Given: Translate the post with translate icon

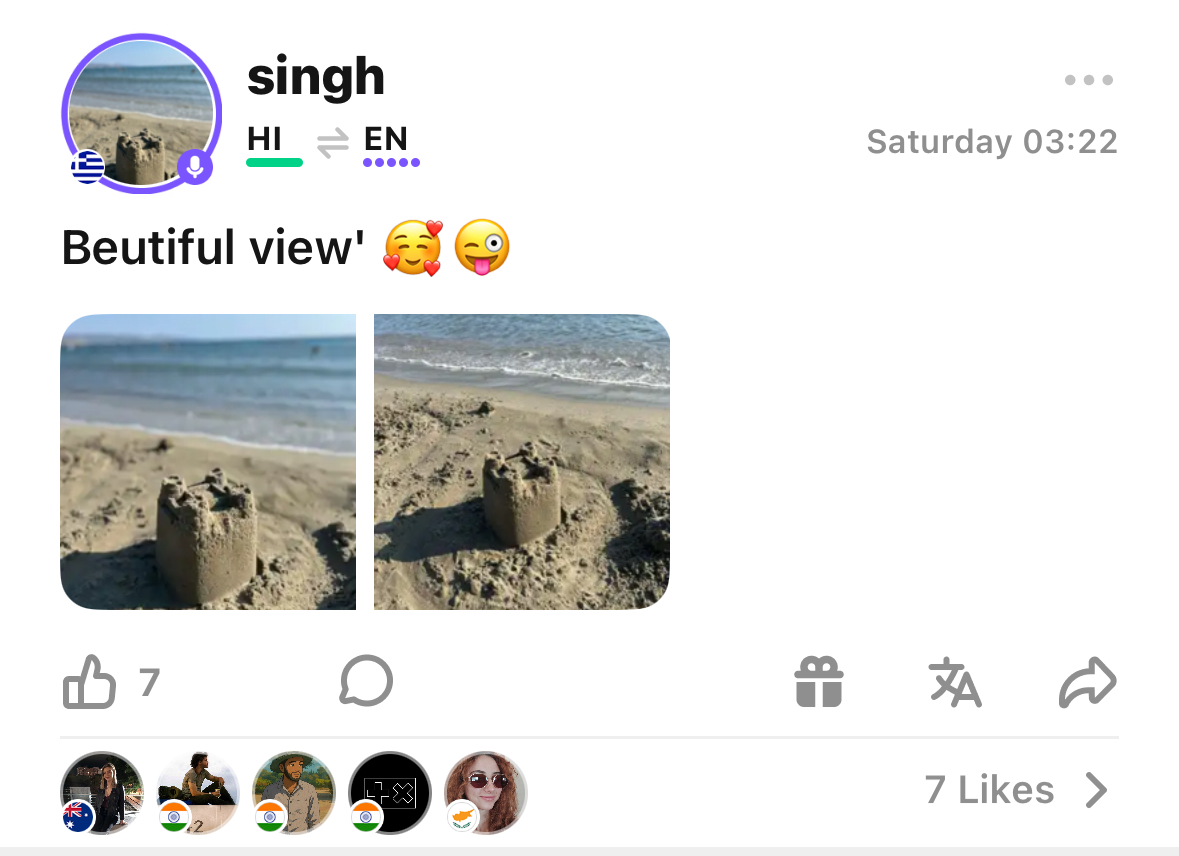Looking at the screenshot, I should [955, 682].
